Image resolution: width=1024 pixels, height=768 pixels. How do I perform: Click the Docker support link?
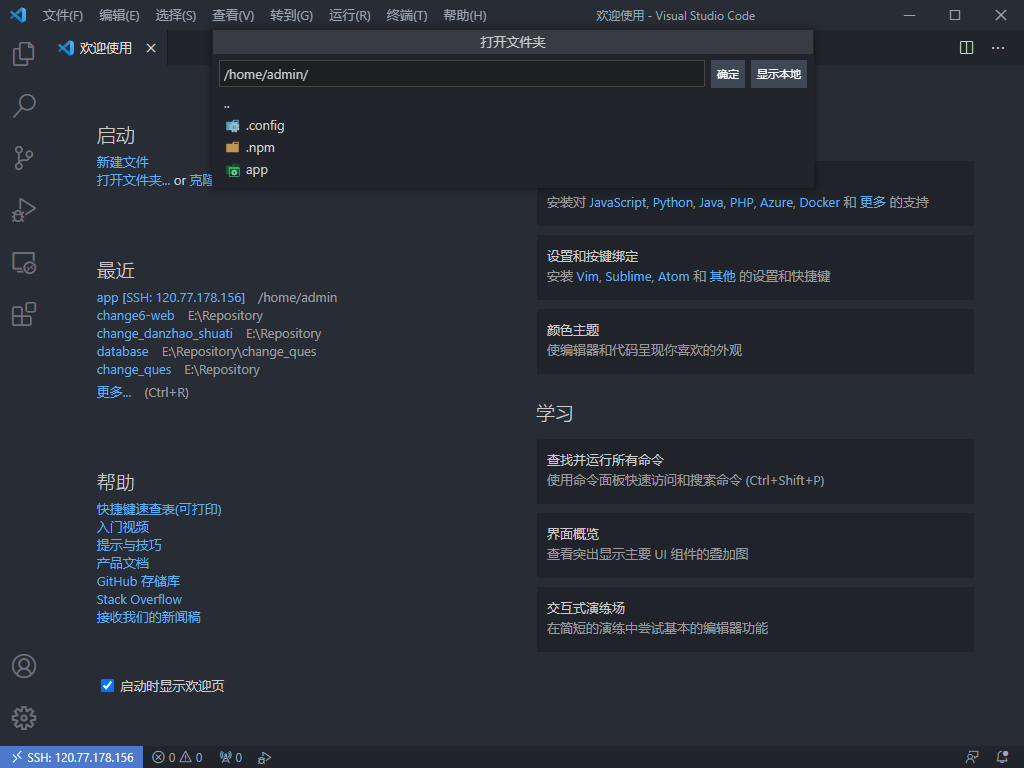820,202
